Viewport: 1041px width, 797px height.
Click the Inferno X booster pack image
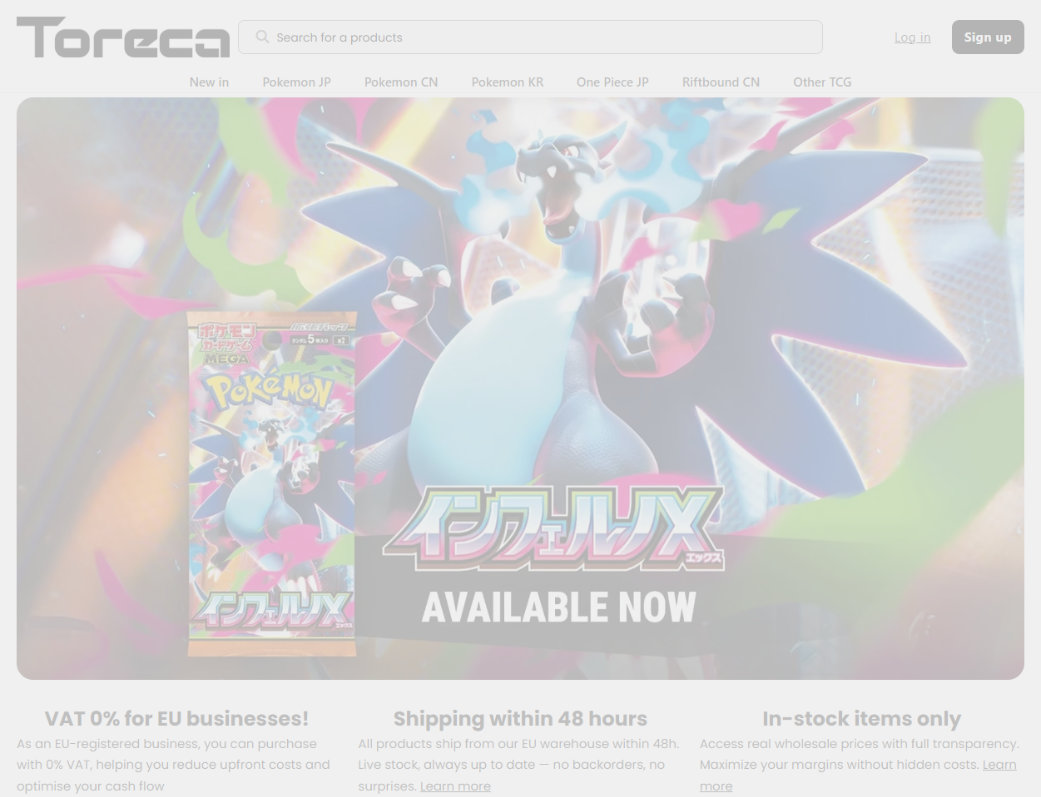tap(272, 484)
